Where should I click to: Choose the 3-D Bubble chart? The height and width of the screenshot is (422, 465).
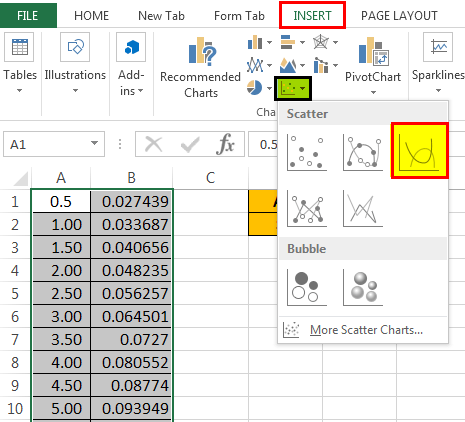[363, 287]
